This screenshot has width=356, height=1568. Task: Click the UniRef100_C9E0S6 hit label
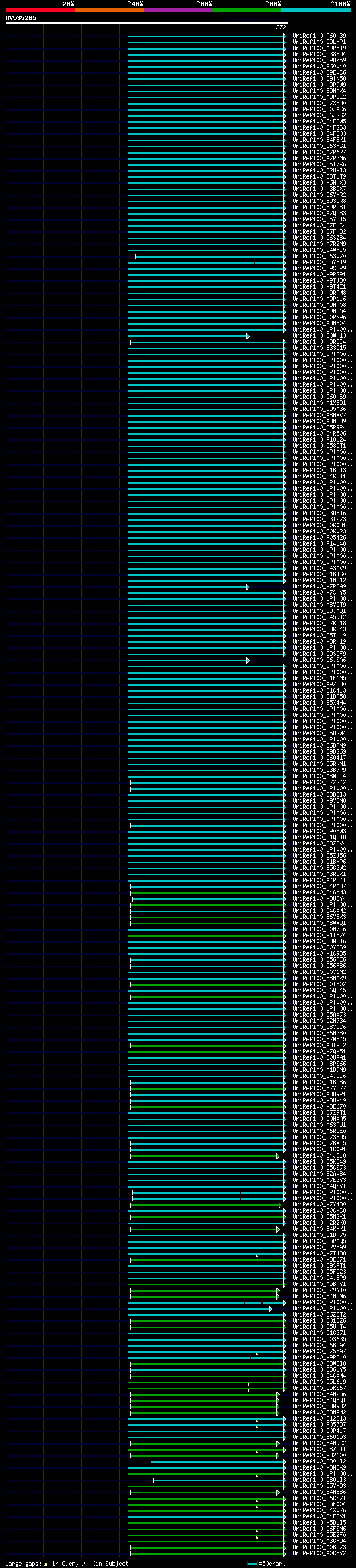(319, 72)
